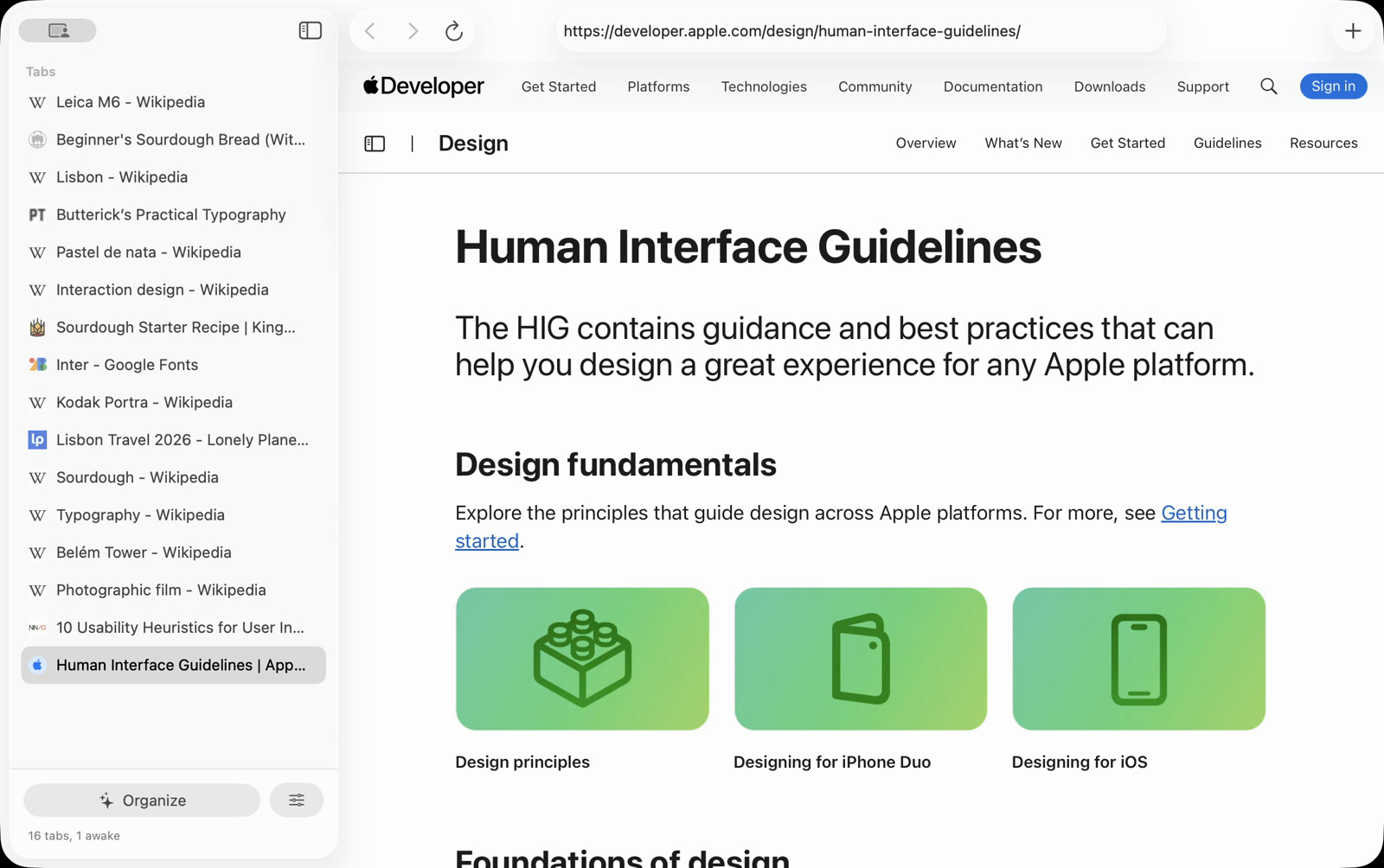Click the Apple Developer logo
The width and height of the screenshot is (1384, 868).
423,86
